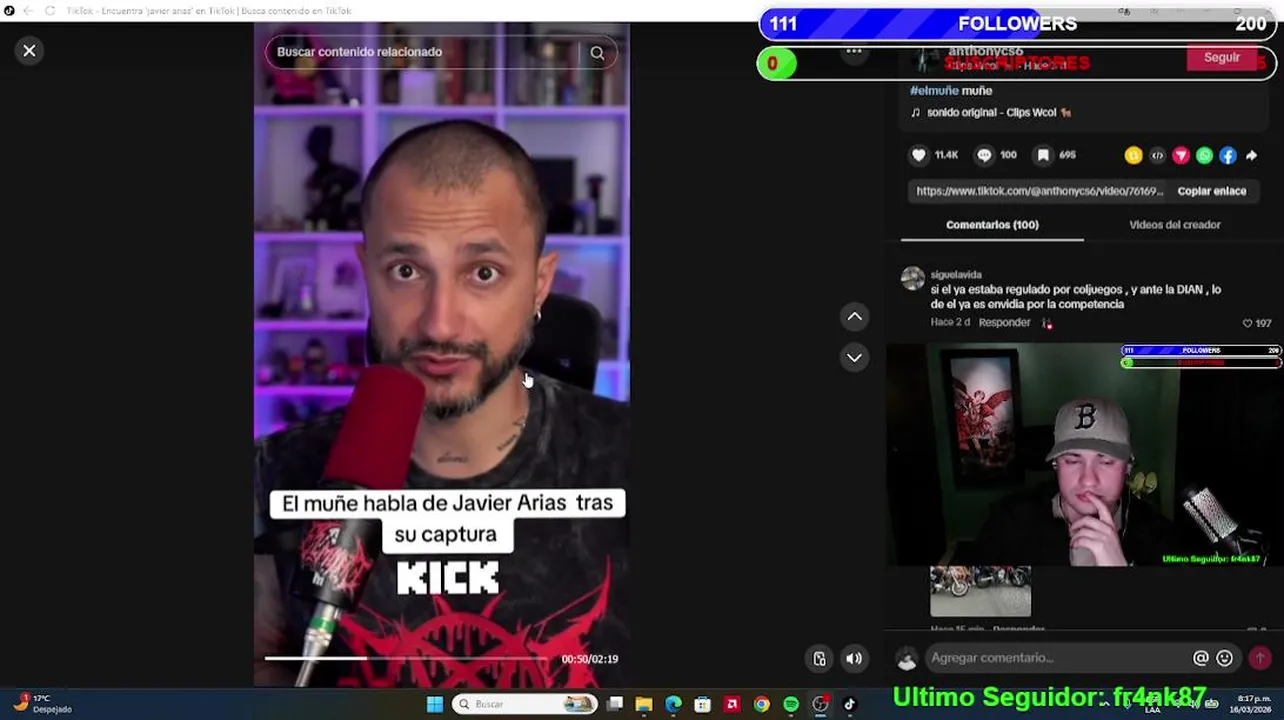Screen dimensions: 1284x720
Task: Close the TikTok video viewer
Action: pyautogui.click(x=29, y=50)
